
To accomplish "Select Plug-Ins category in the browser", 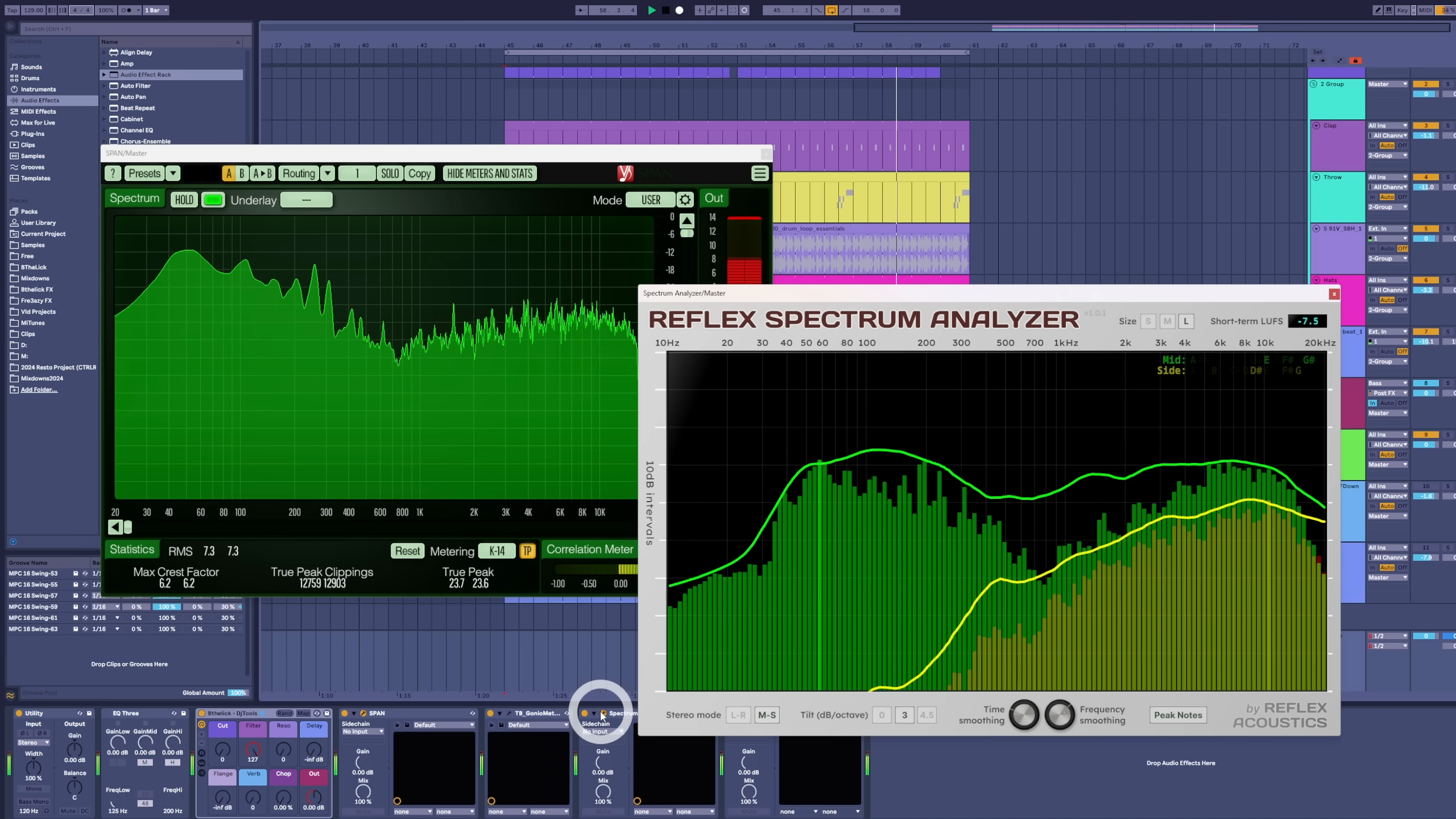I will [x=32, y=134].
